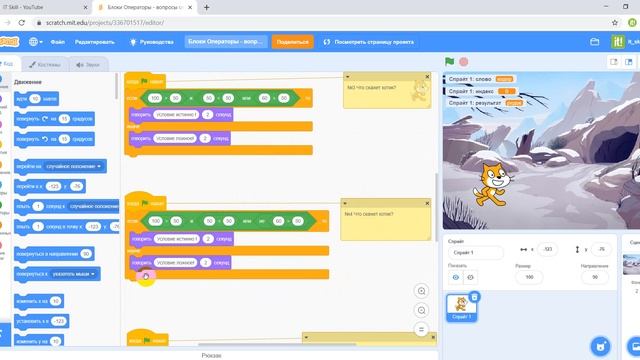
Task: Delete Спрайт 1 using its trash icon
Action: click(474, 297)
